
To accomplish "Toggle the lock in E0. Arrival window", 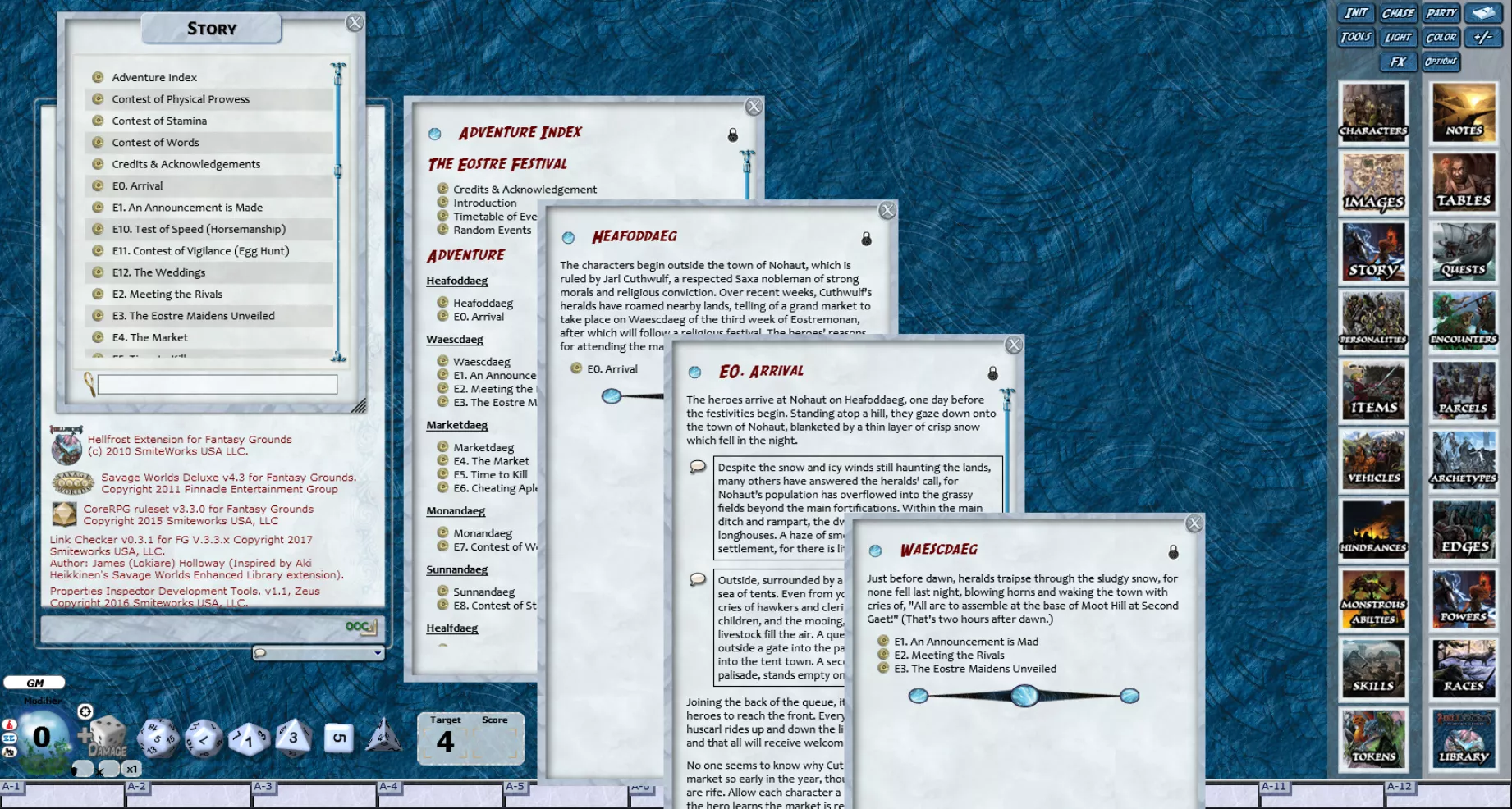I will pyautogui.click(x=992, y=373).
